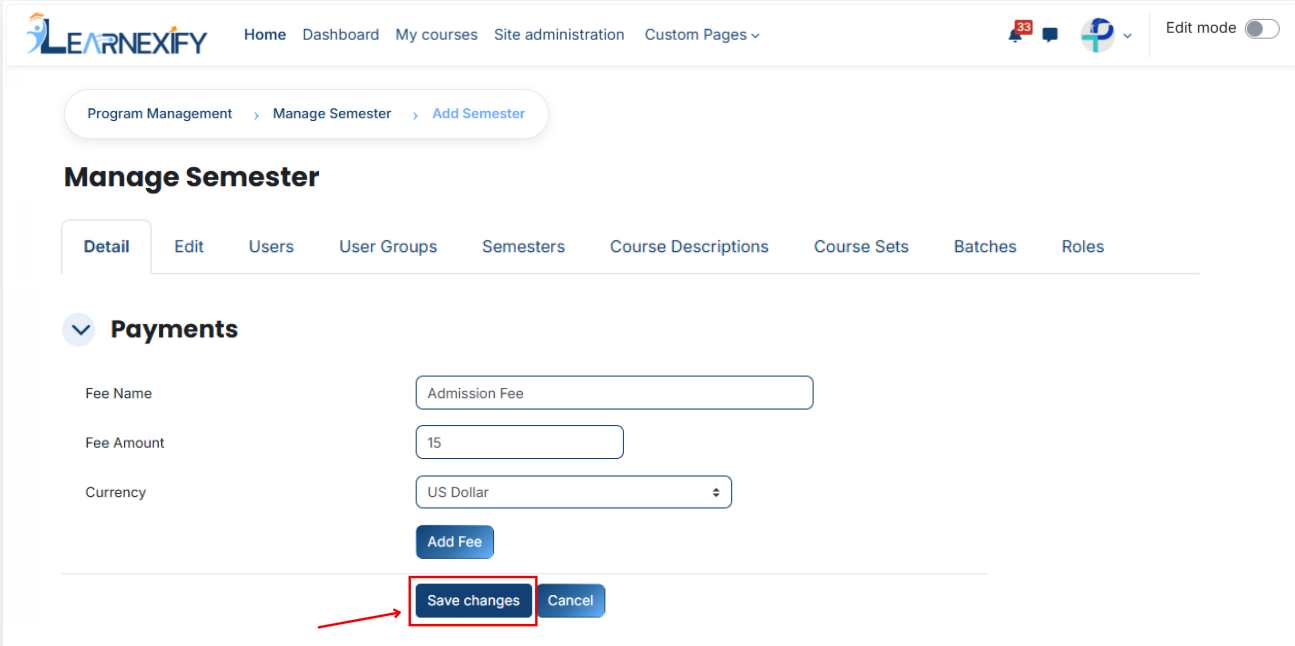1295x646 pixels.
Task: Open the notifications bell
Action: (x=1016, y=34)
